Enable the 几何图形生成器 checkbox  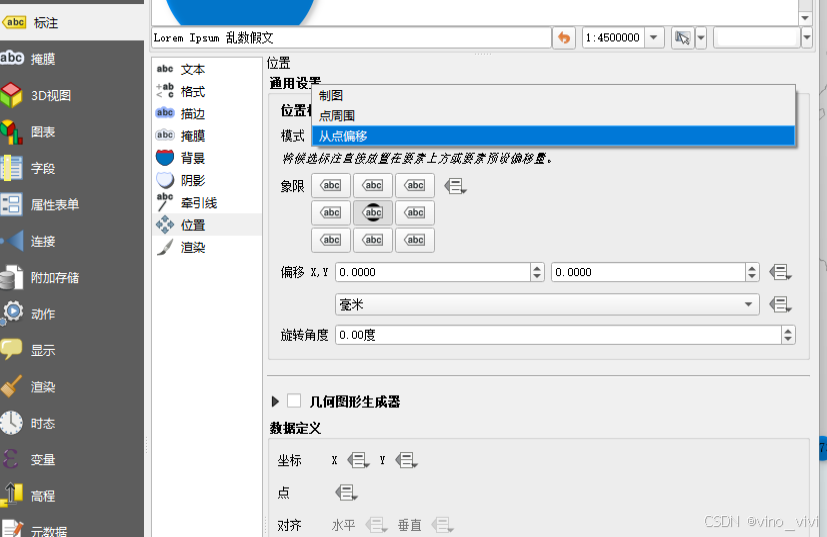(294, 401)
